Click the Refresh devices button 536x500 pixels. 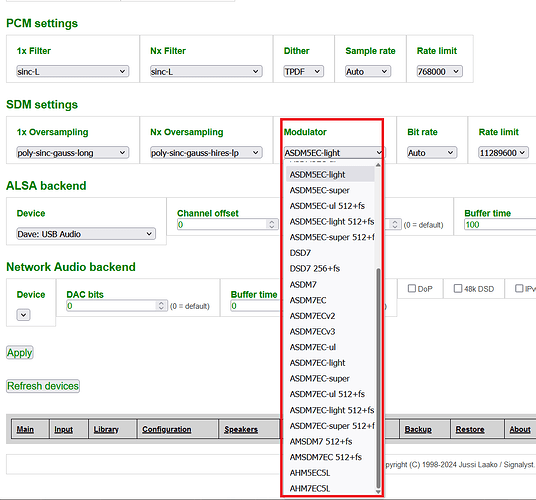43,386
